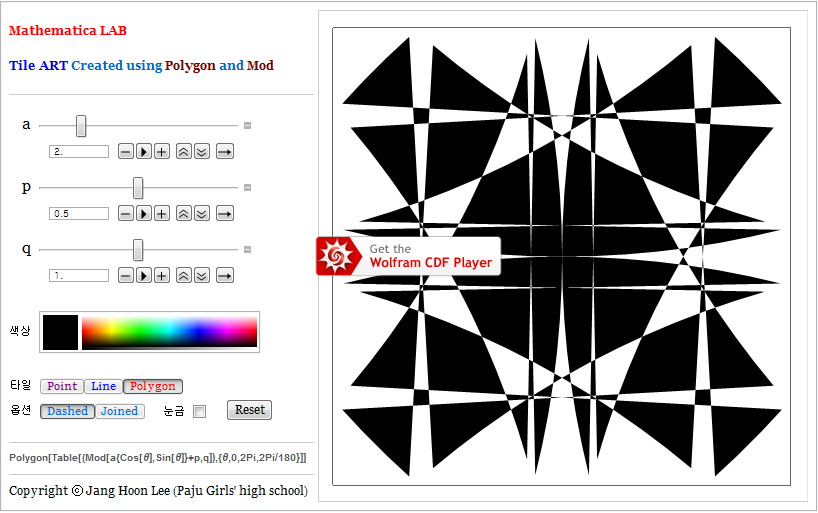Screen dimensions: 818x513
Task: Click the a value field showing 2.
Action: [79, 152]
